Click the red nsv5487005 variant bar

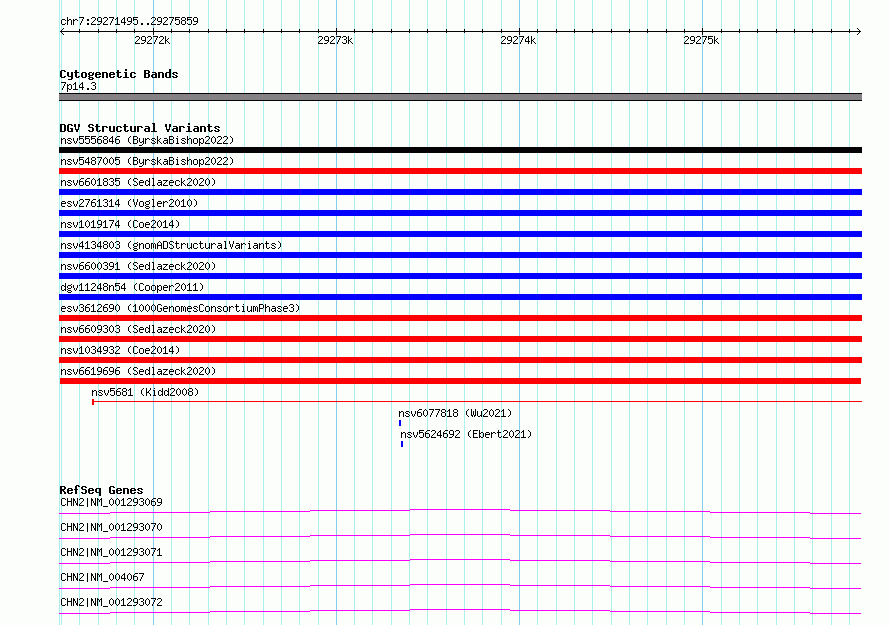[x=460, y=171]
